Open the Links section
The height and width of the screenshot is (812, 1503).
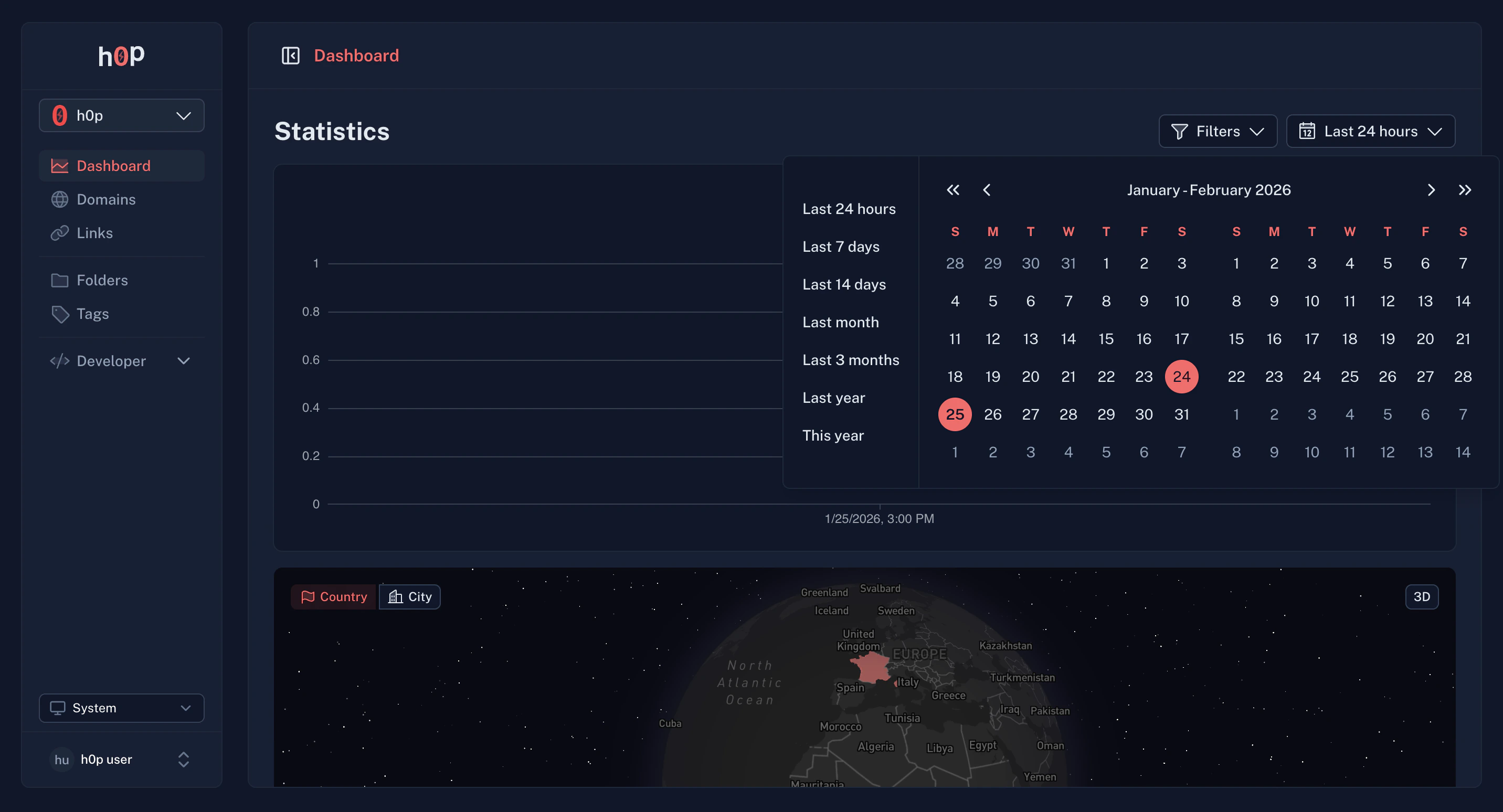pos(95,233)
